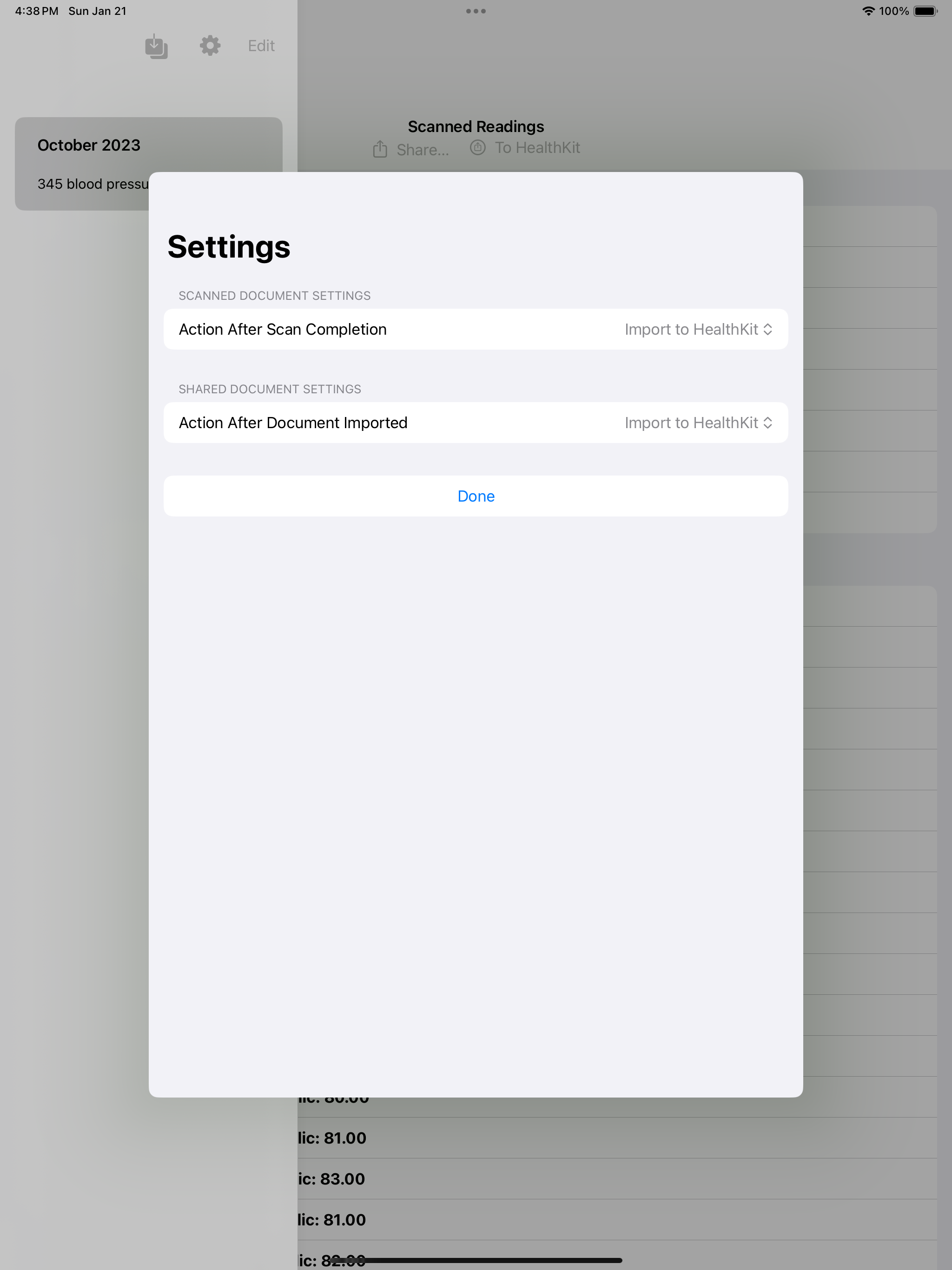
Task: Open the settings gear icon
Action: pyautogui.click(x=210, y=46)
